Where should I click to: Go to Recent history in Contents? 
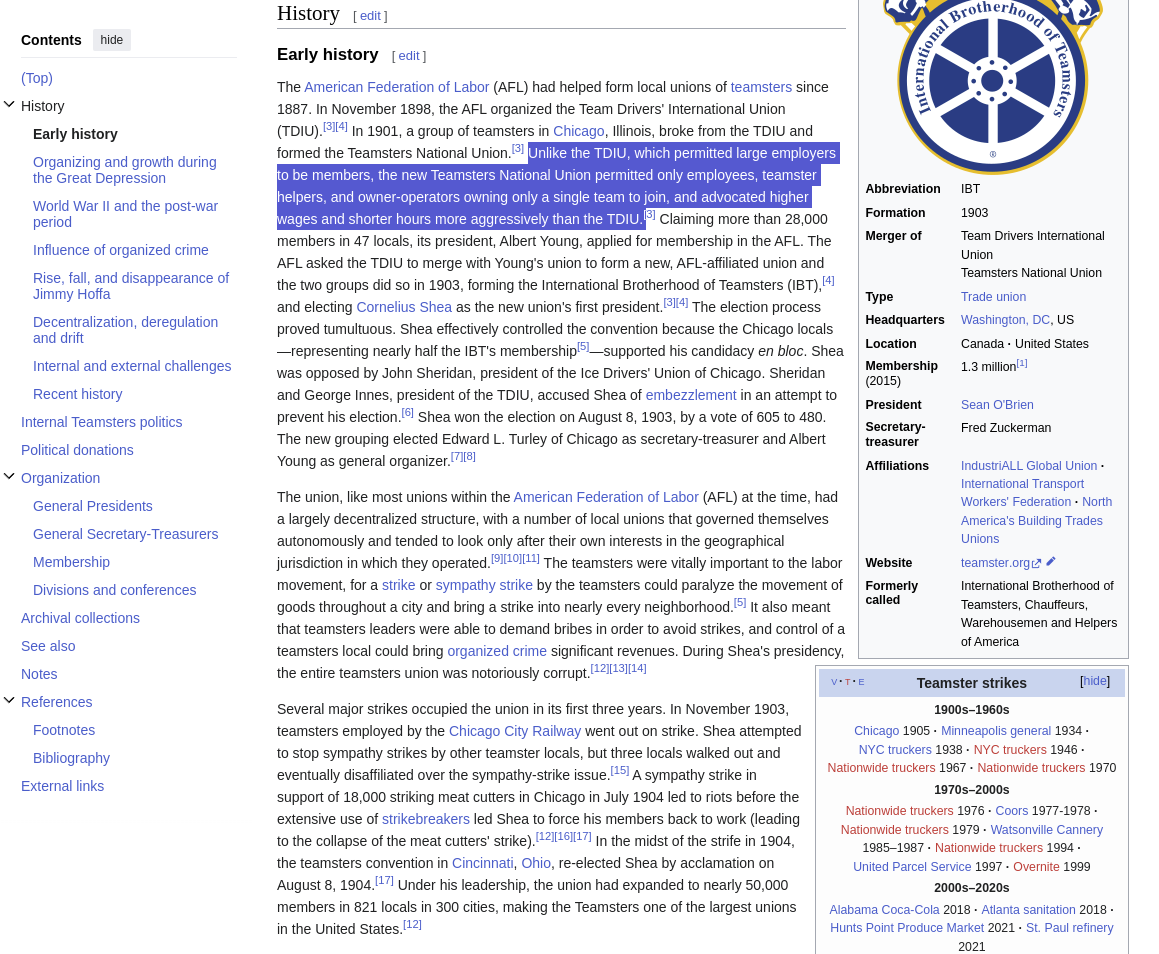tap(78, 394)
